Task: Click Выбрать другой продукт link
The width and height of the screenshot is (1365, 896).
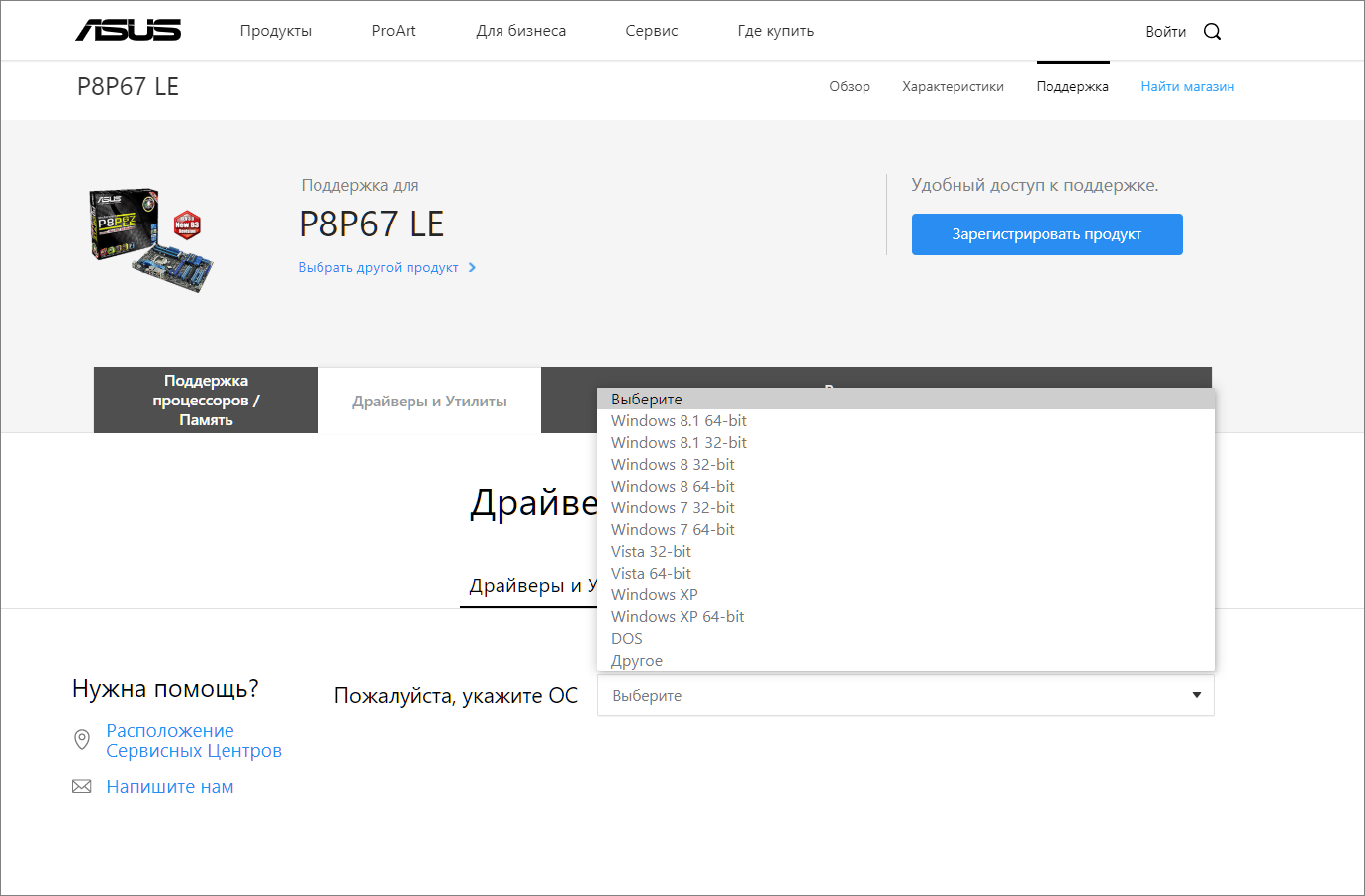Action: 387,267
